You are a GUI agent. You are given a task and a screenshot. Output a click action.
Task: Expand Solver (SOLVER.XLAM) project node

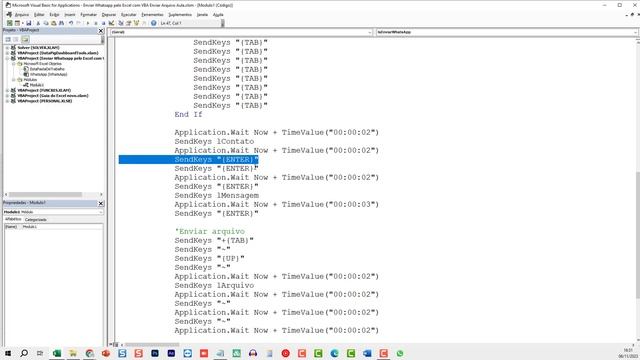click(7, 48)
